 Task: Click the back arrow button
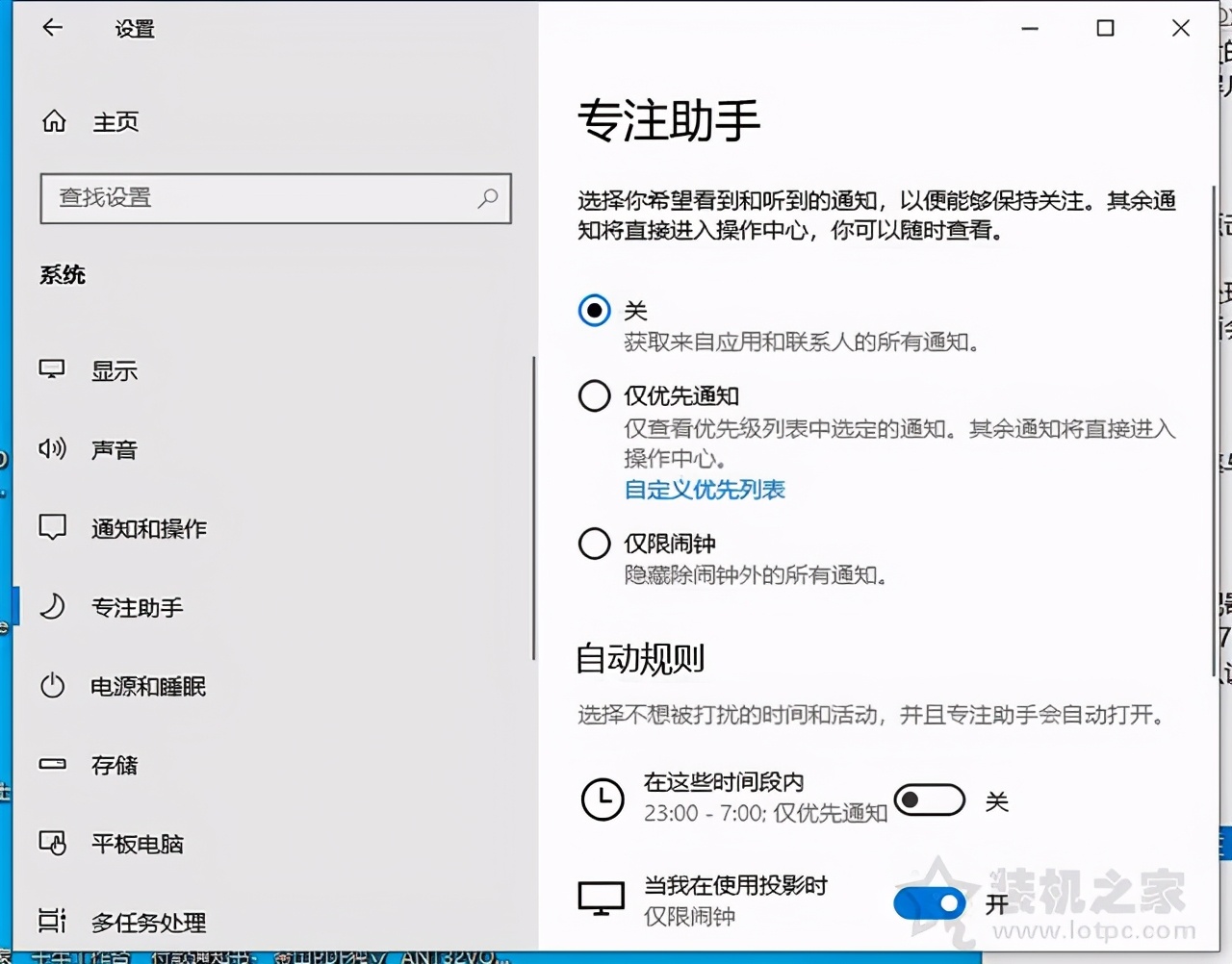52,28
